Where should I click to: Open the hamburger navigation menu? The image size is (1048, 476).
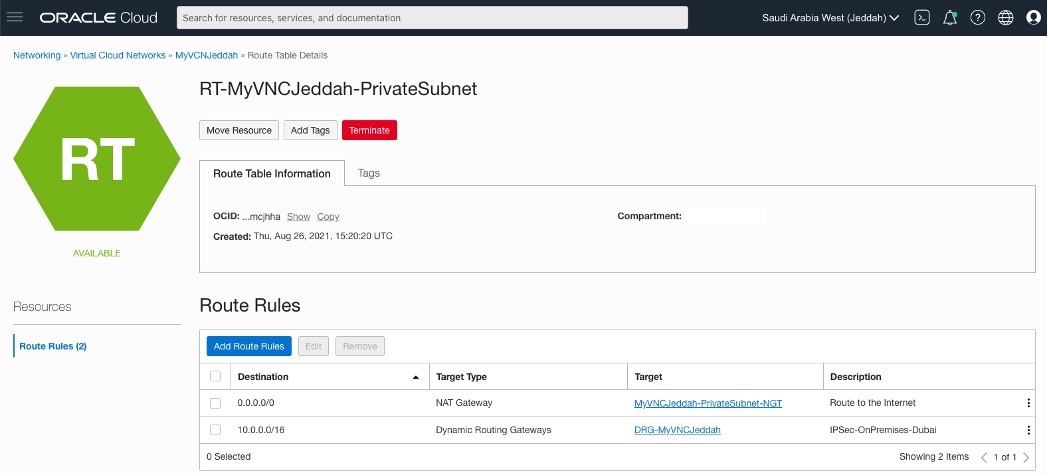click(x=15, y=17)
